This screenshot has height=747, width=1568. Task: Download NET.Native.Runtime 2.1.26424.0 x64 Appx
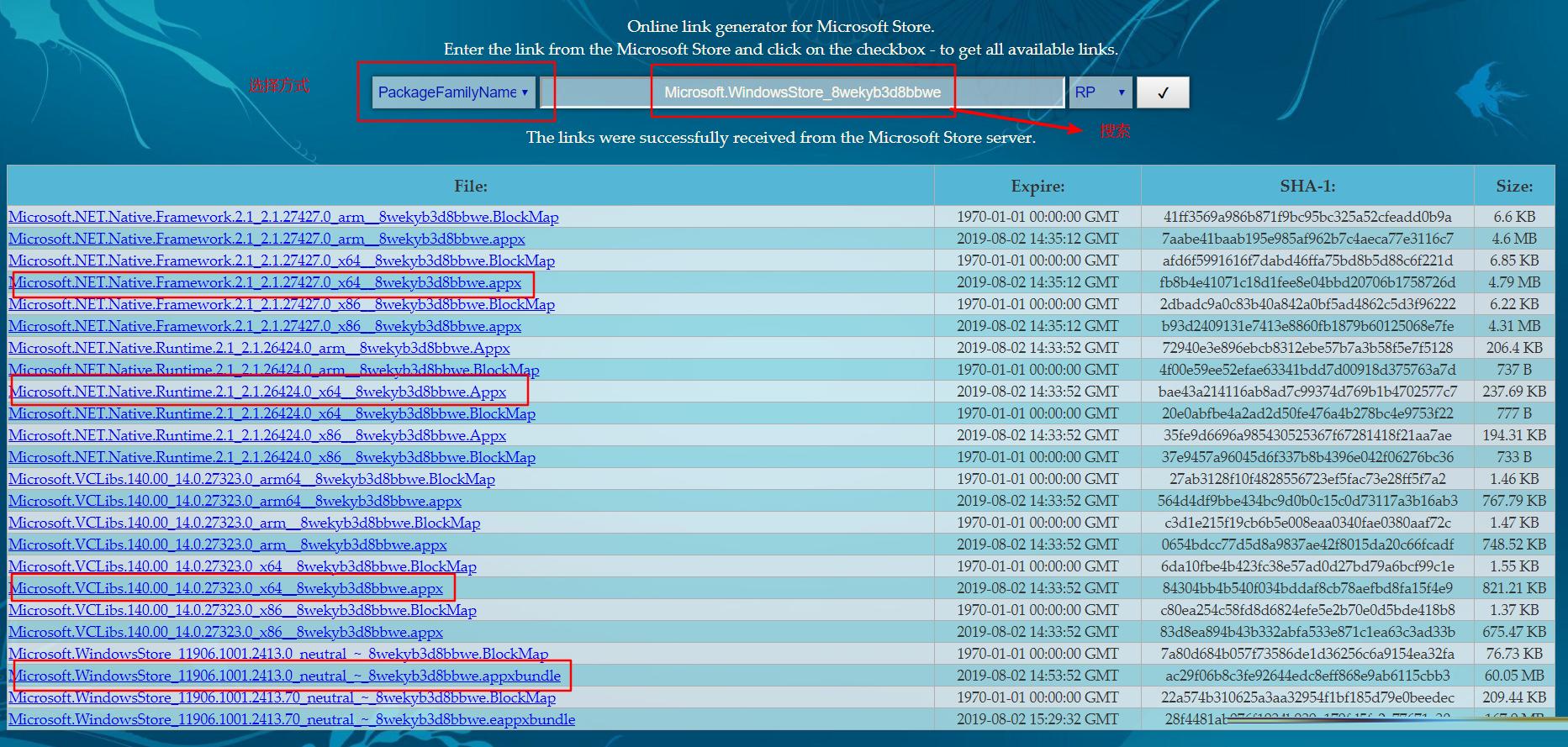pos(257,392)
